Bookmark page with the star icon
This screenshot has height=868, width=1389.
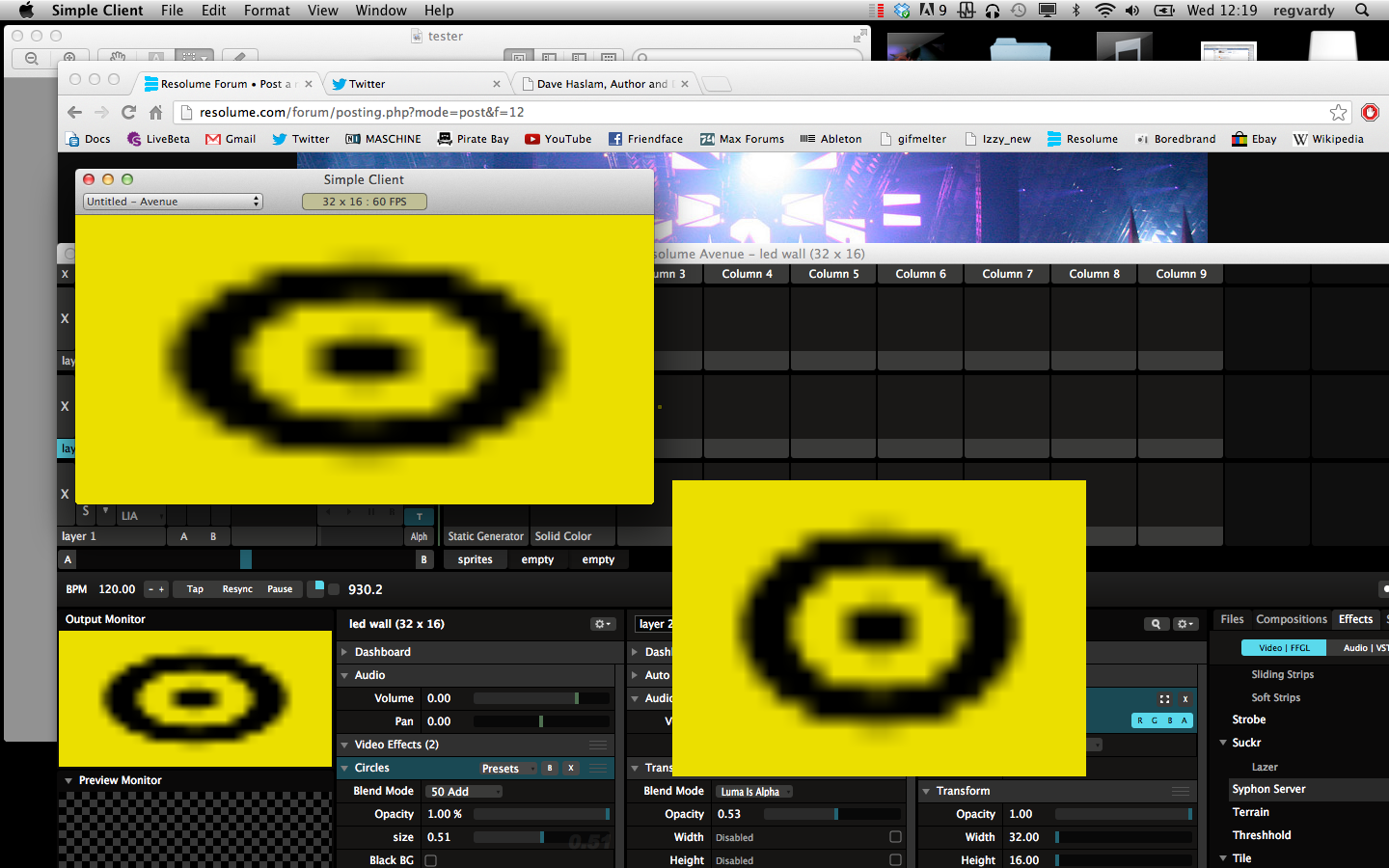[1338, 113]
